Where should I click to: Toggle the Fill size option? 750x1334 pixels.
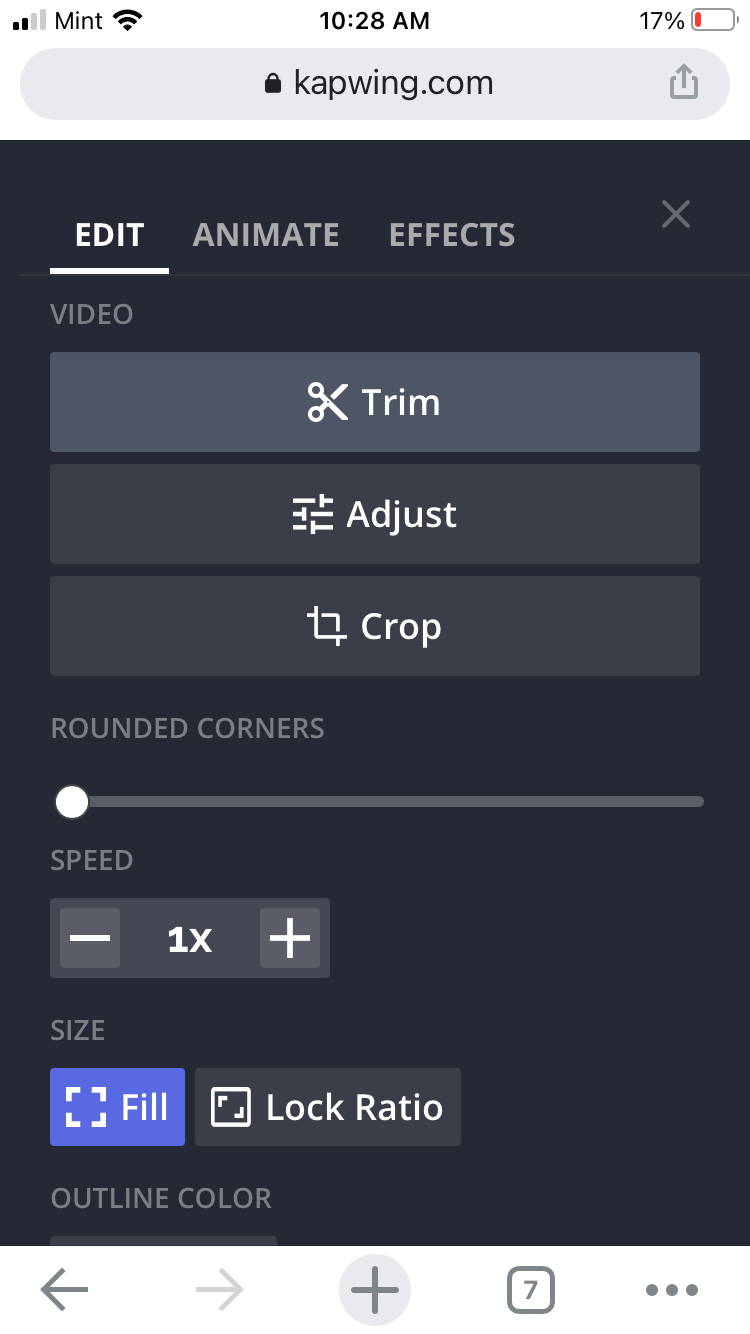(x=118, y=1107)
